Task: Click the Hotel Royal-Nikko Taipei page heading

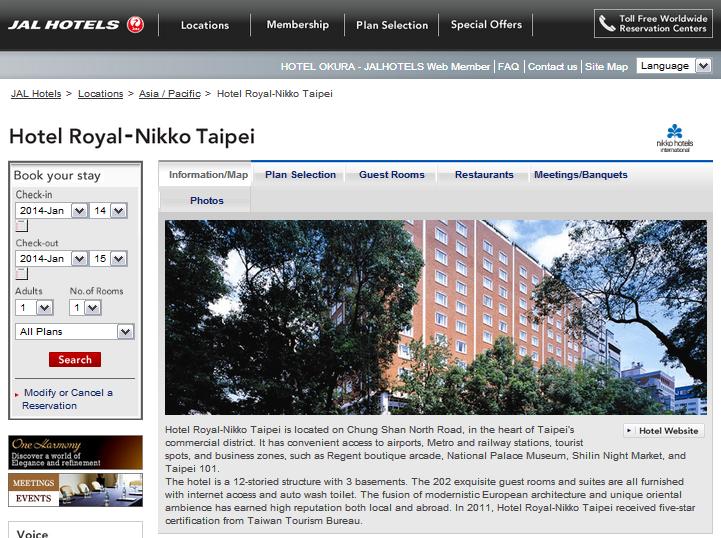Action: tap(132, 137)
